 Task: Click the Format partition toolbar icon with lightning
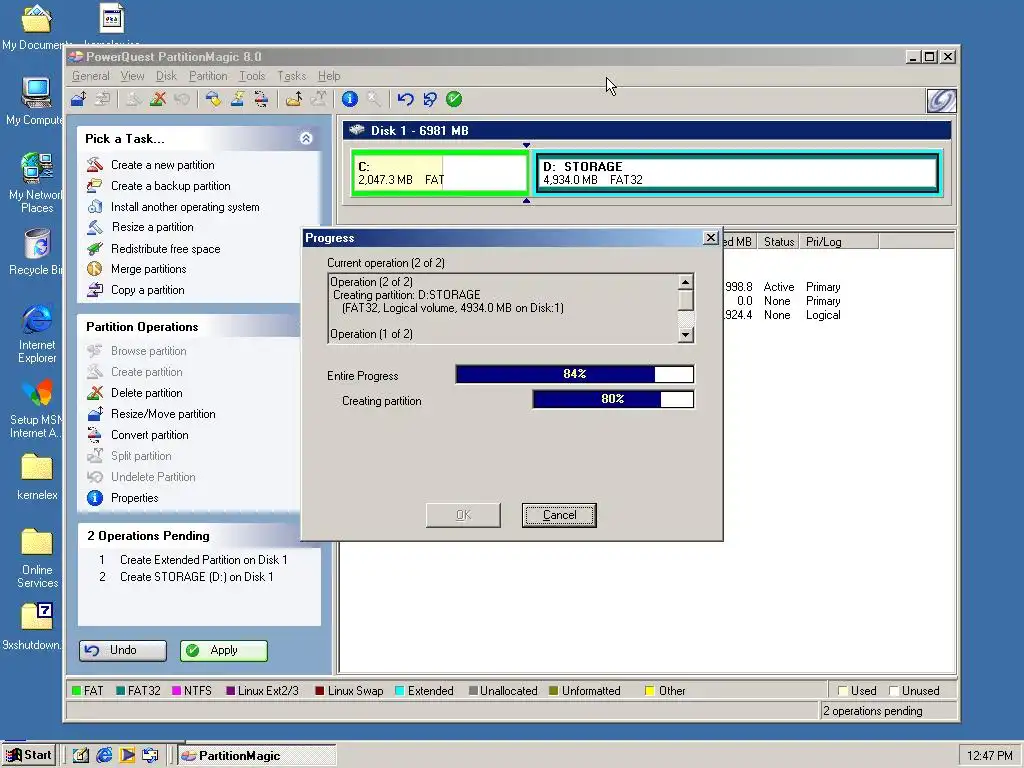coord(237,99)
